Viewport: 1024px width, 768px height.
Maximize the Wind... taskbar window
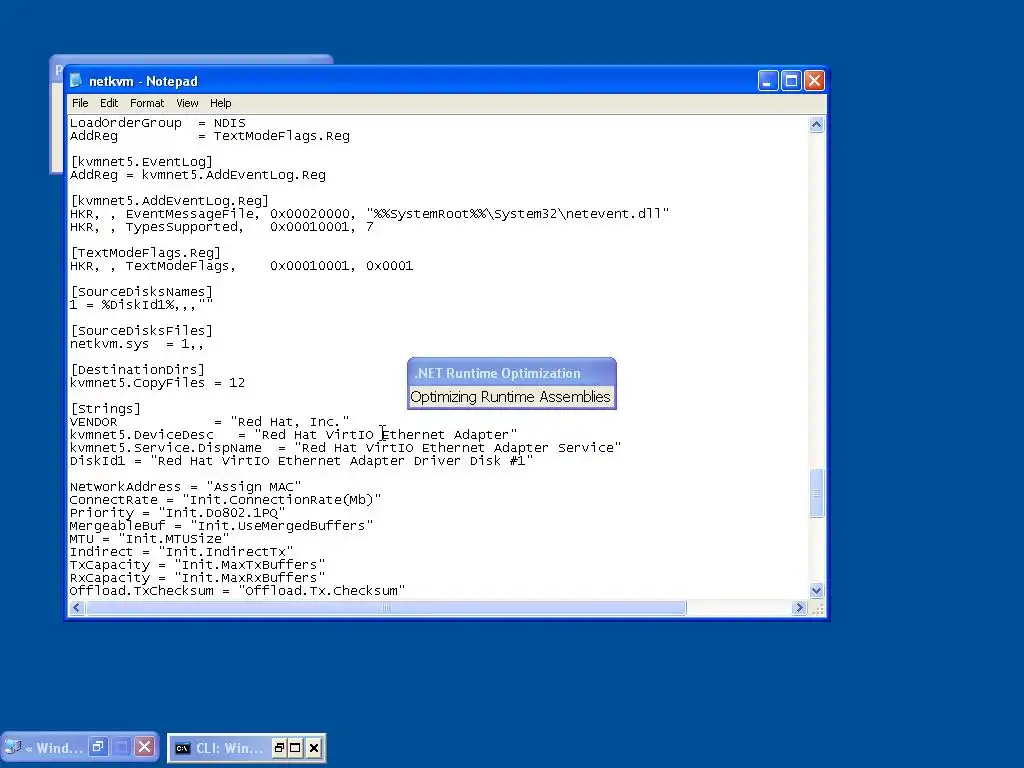[121, 747]
